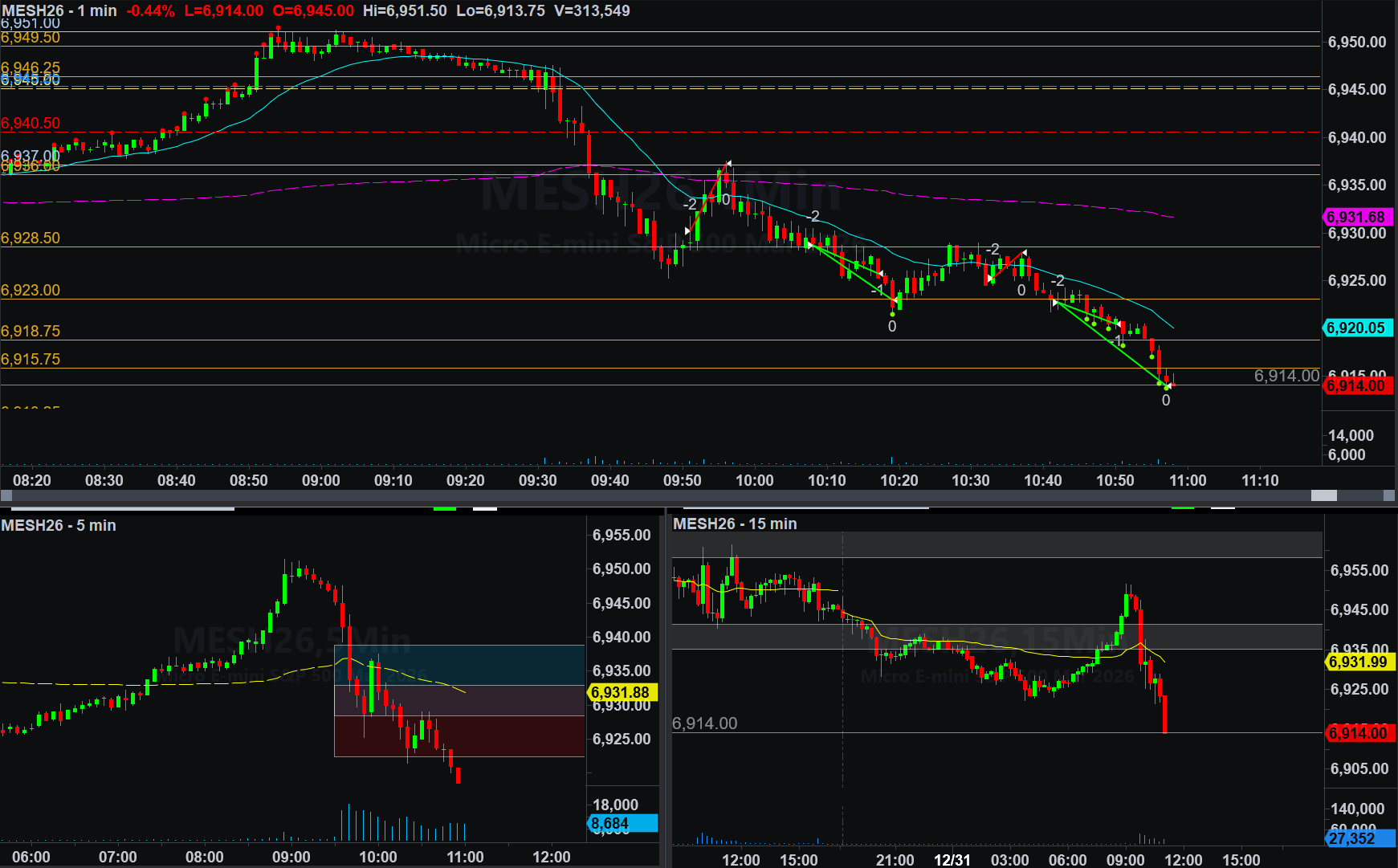Viewport: 1398px width, 868px height.
Task: Click the blue 27,352 volume tag on 15-min chart
Action: coord(1359,838)
